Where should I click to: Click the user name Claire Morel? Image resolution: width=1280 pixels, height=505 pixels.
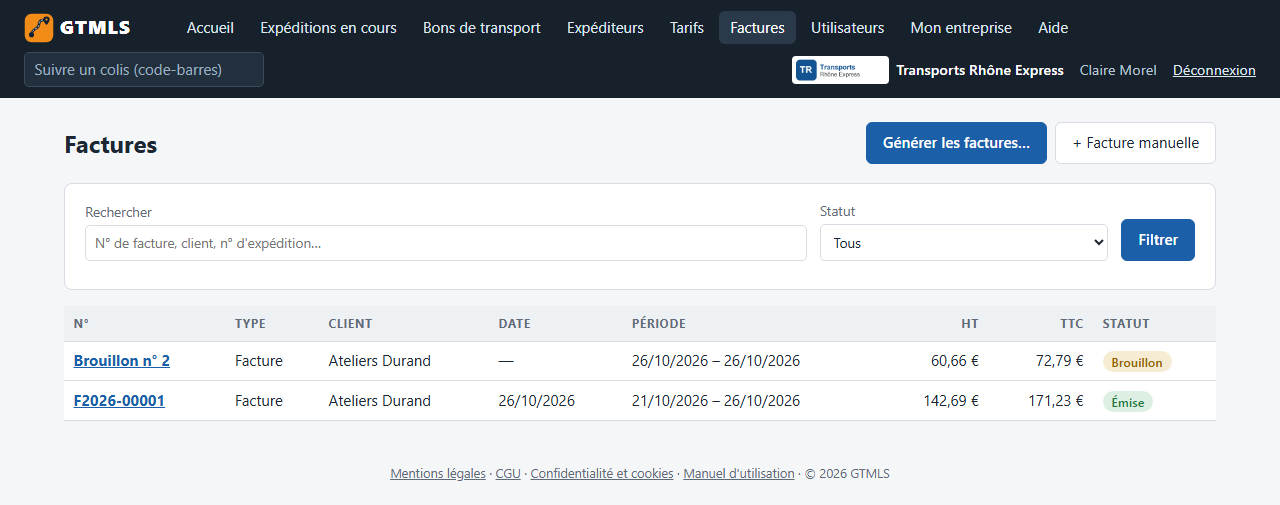tap(1118, 70)
